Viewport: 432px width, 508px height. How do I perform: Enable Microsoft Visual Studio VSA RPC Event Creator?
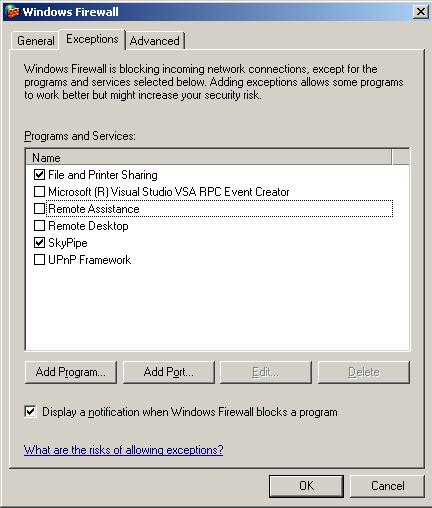tap(39, 191)
